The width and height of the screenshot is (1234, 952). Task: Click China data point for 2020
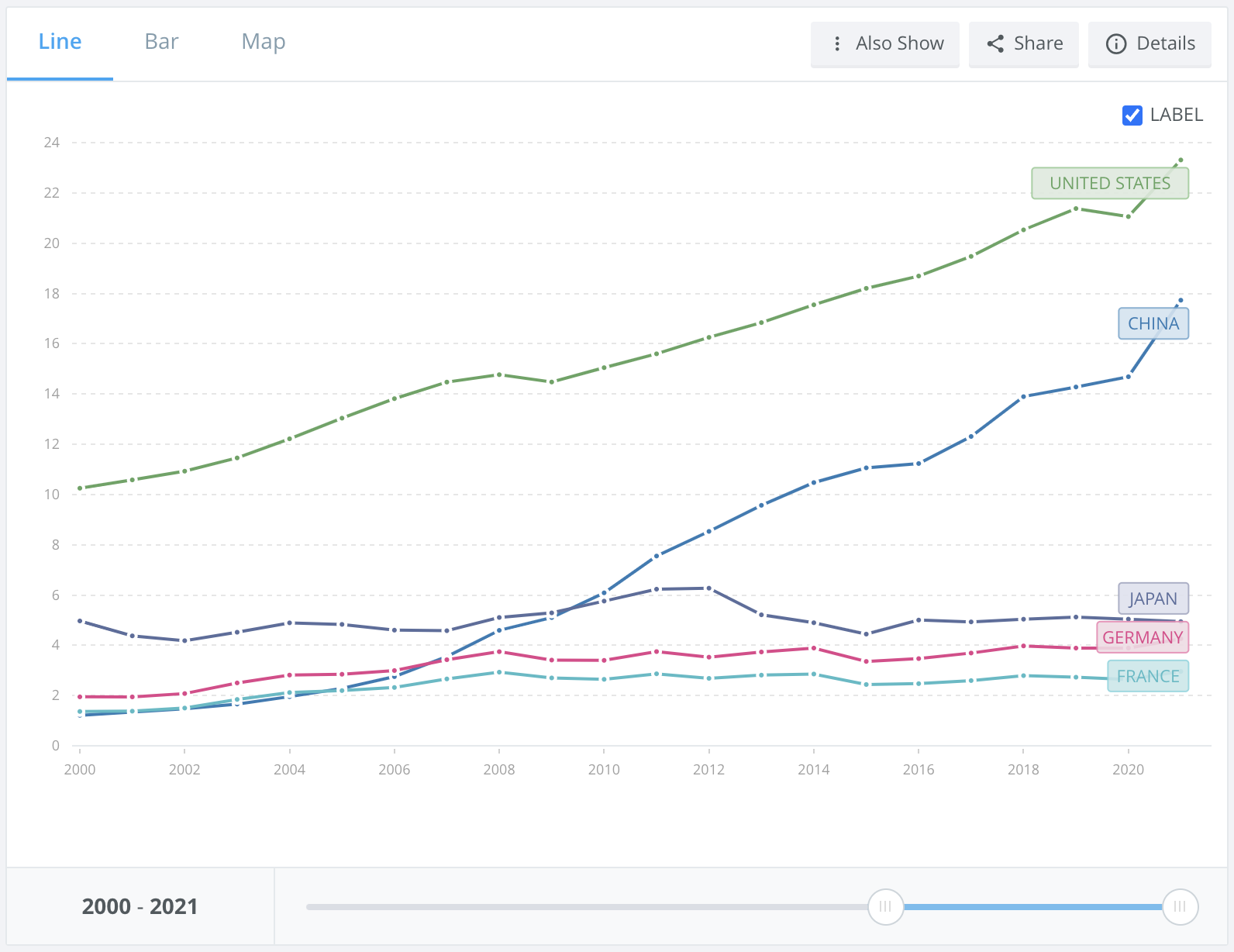click(x=1128, y=377)
